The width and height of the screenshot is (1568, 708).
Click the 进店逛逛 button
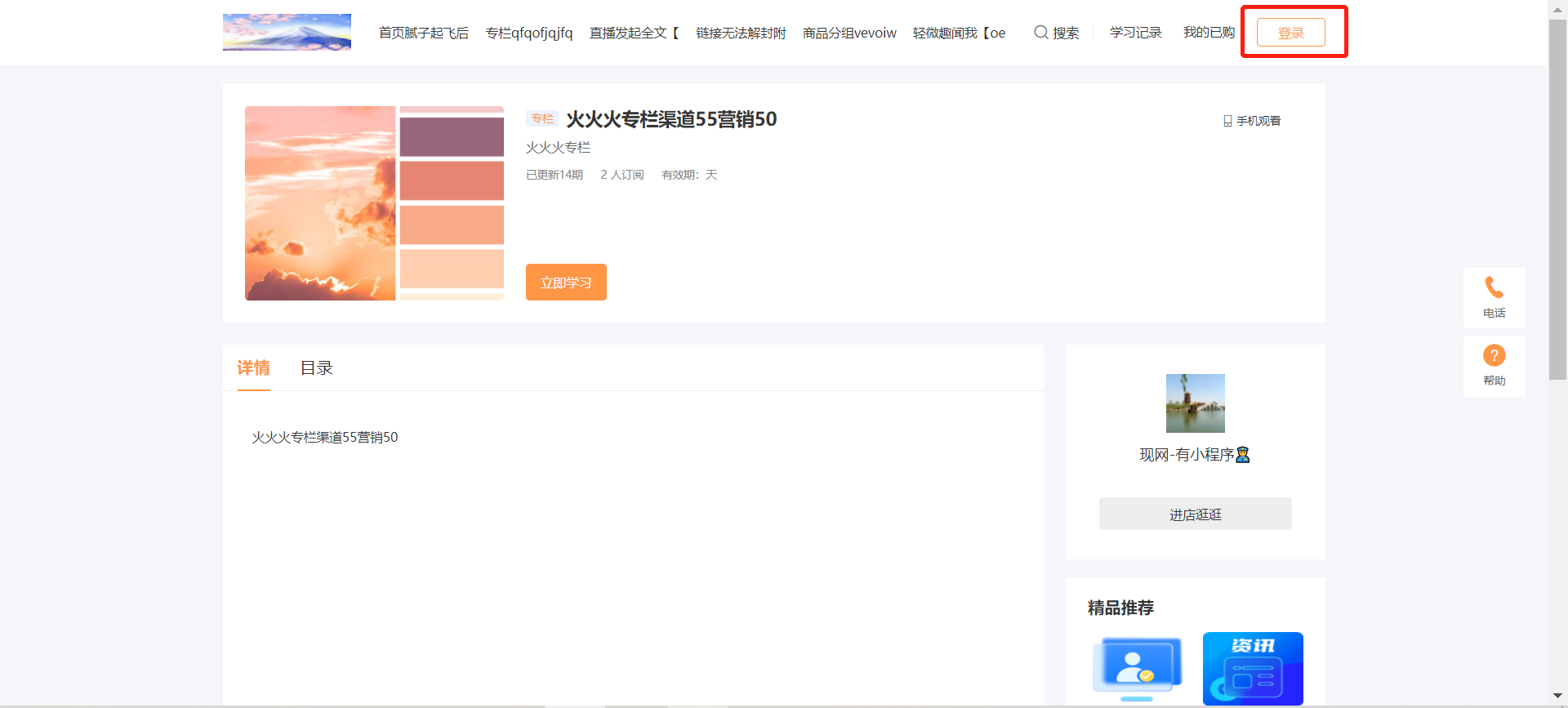pyautogui.click(x=1195, y=514)
